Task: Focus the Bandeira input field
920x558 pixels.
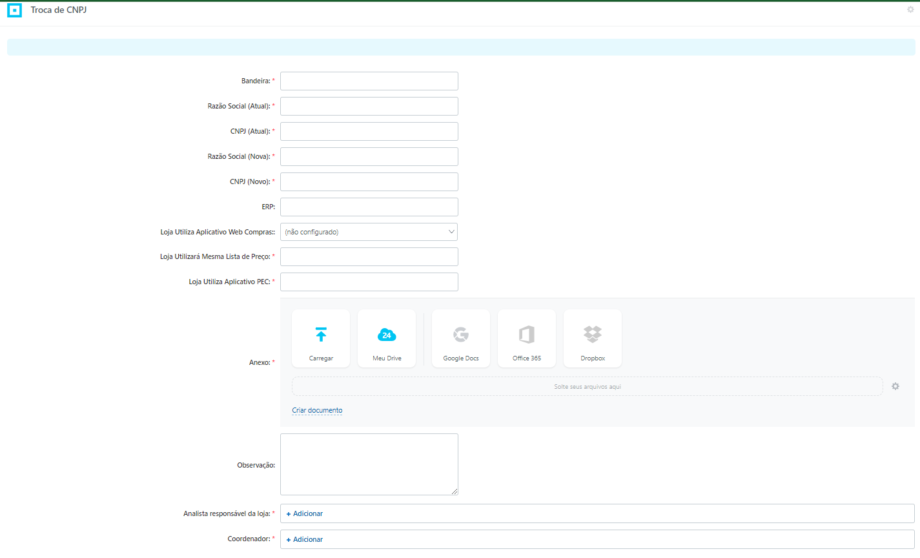Action: [369, 81]
